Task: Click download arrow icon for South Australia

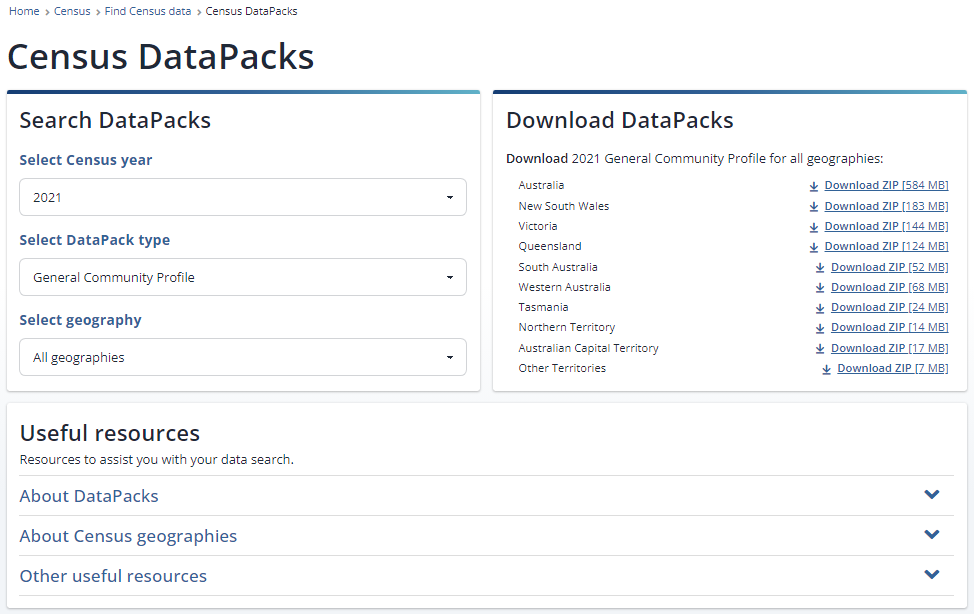Action: click(x=820, y=268)
